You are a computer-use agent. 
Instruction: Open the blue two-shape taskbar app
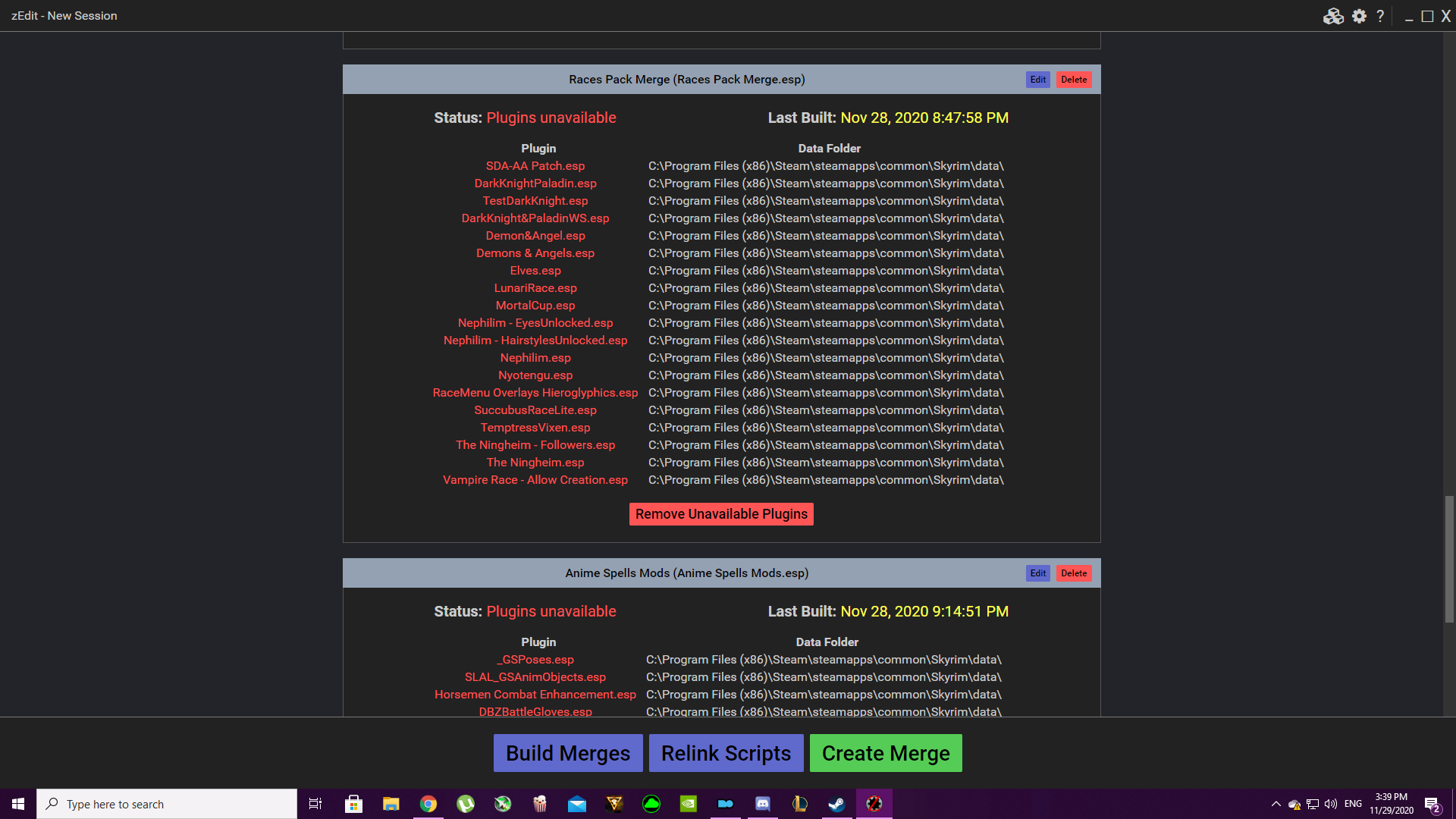click(726, 804)
